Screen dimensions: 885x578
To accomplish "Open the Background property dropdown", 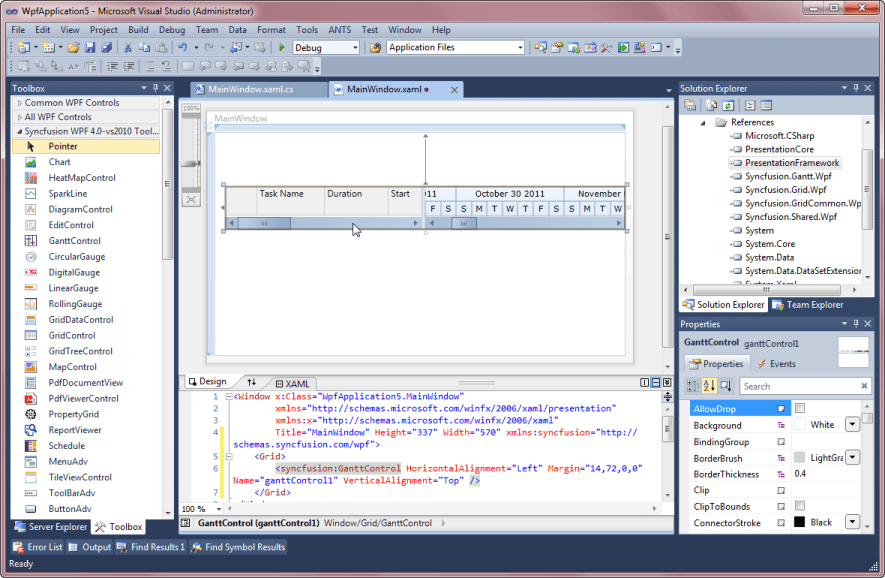I will click(852, 424).
